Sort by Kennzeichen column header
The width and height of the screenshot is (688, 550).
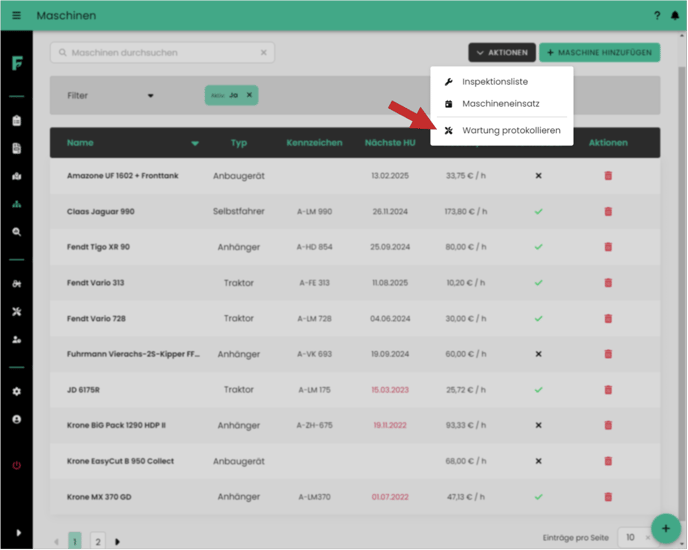click(314, 143)
